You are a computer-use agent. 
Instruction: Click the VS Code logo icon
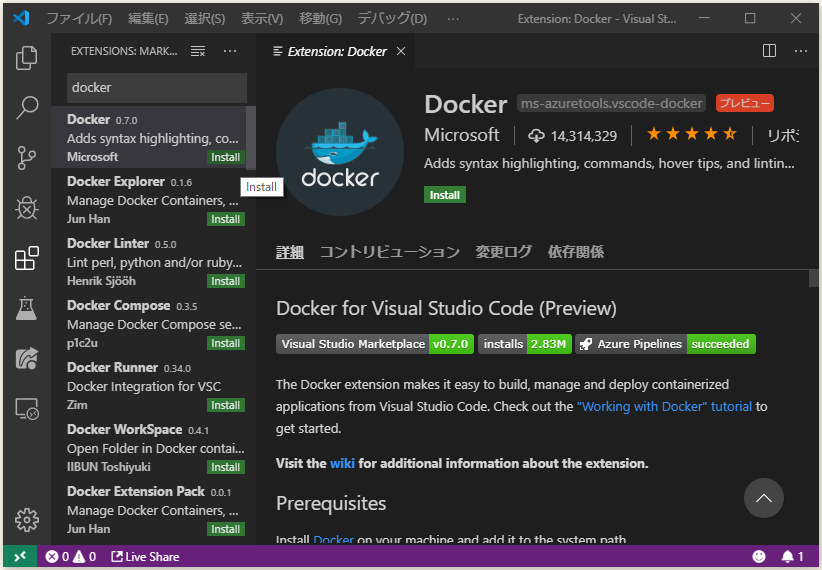21,18
